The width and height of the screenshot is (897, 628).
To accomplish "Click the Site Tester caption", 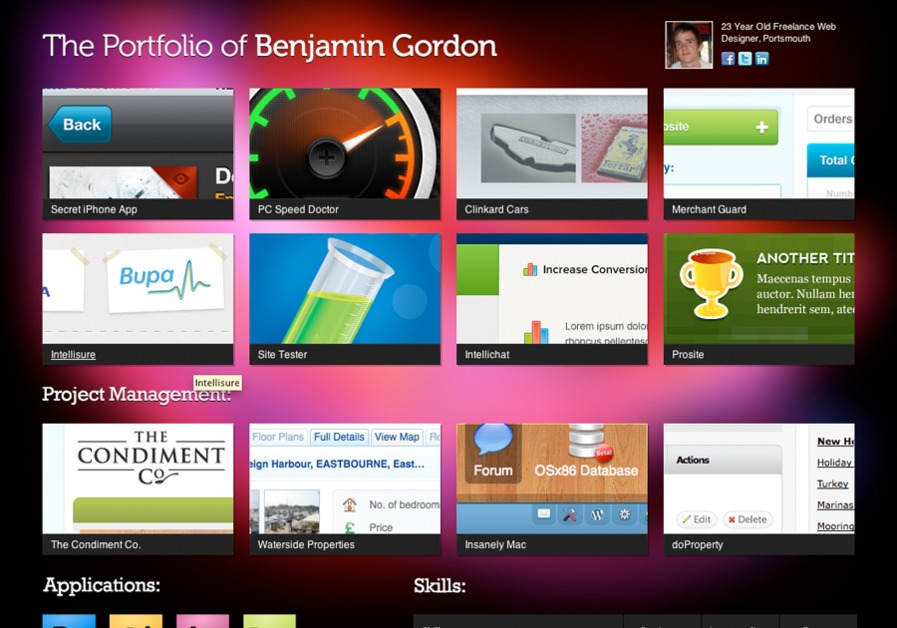I will (282, 355).
